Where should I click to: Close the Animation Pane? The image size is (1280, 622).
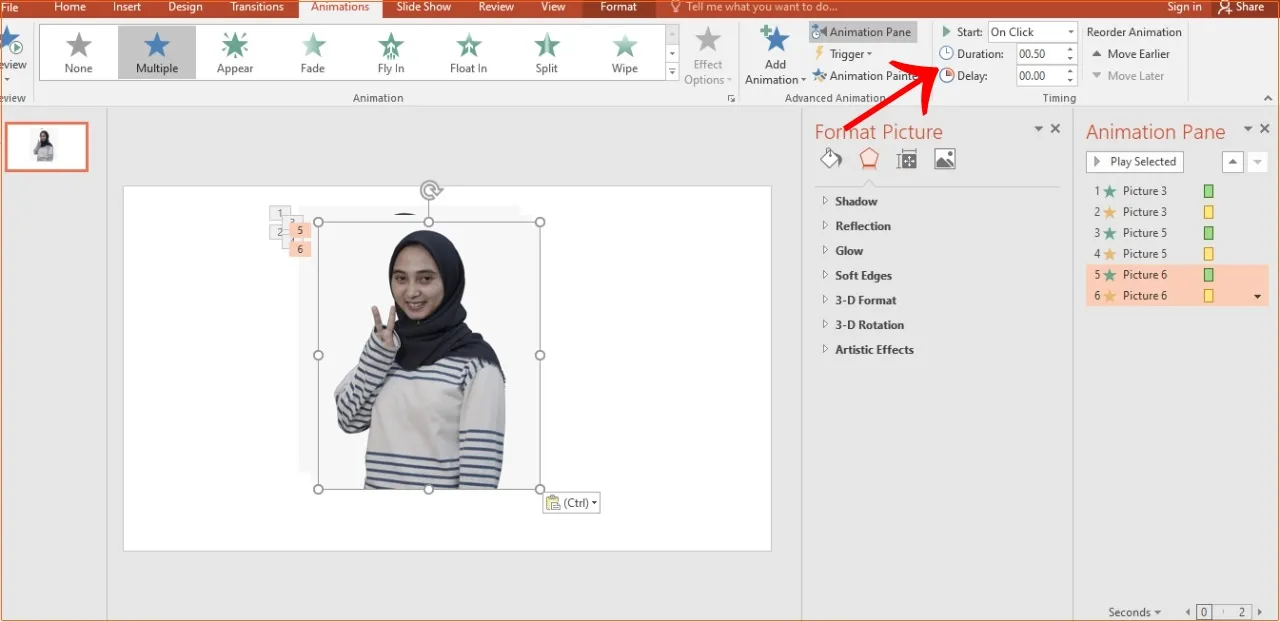1265,129
